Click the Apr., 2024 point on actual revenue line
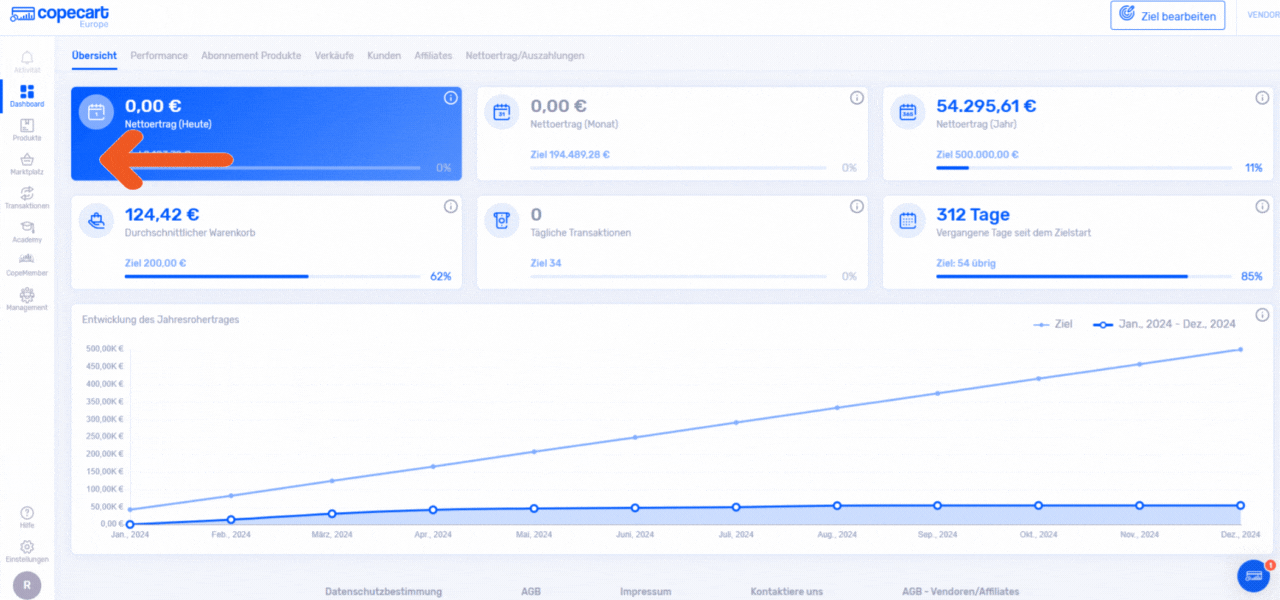This screenshot has width=1280, height=600. click(x=433, y=510)
